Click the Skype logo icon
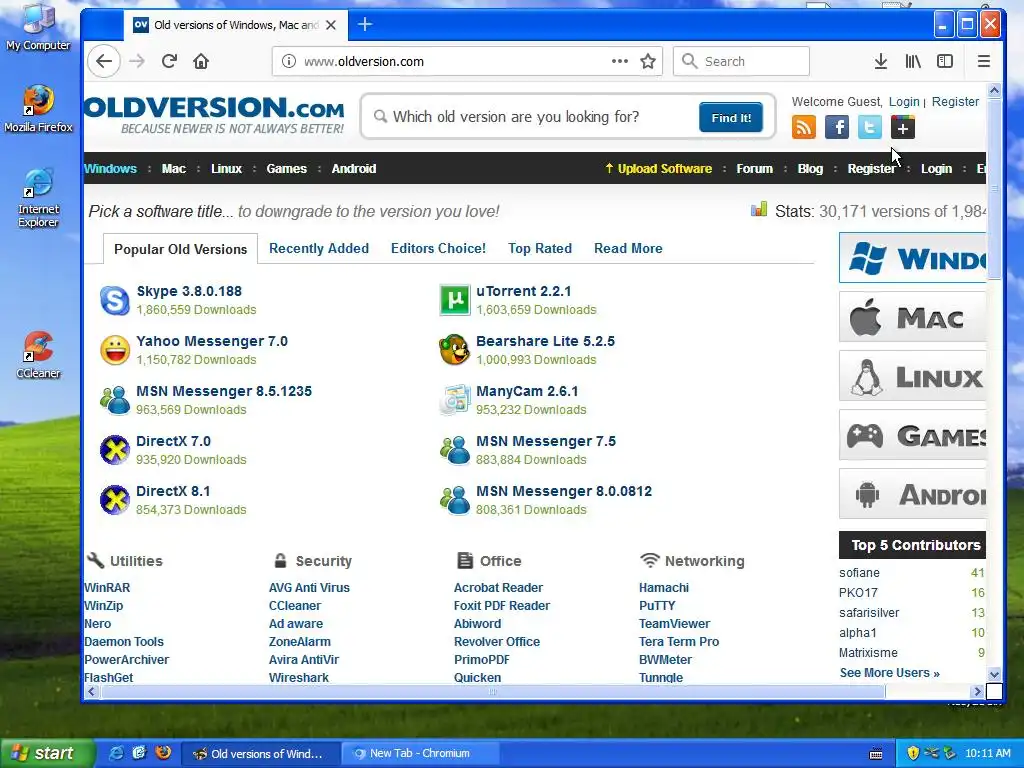This screenshot has height=768, width=1024. (x=115, y=300)
